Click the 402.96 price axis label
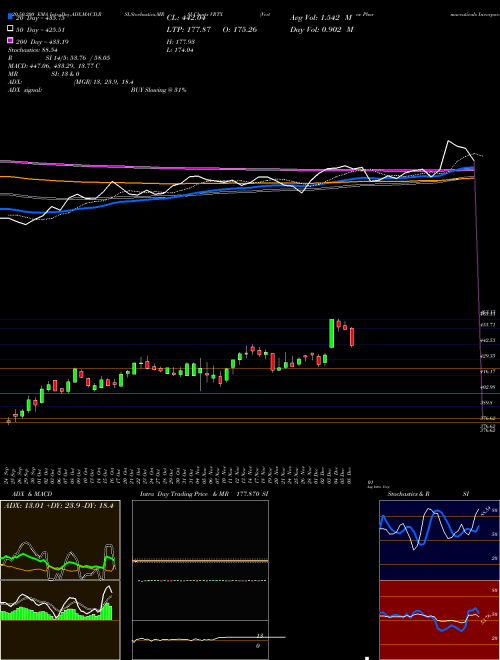The width and height of the screenshot is (500, 660). click(x=488, y=387)
